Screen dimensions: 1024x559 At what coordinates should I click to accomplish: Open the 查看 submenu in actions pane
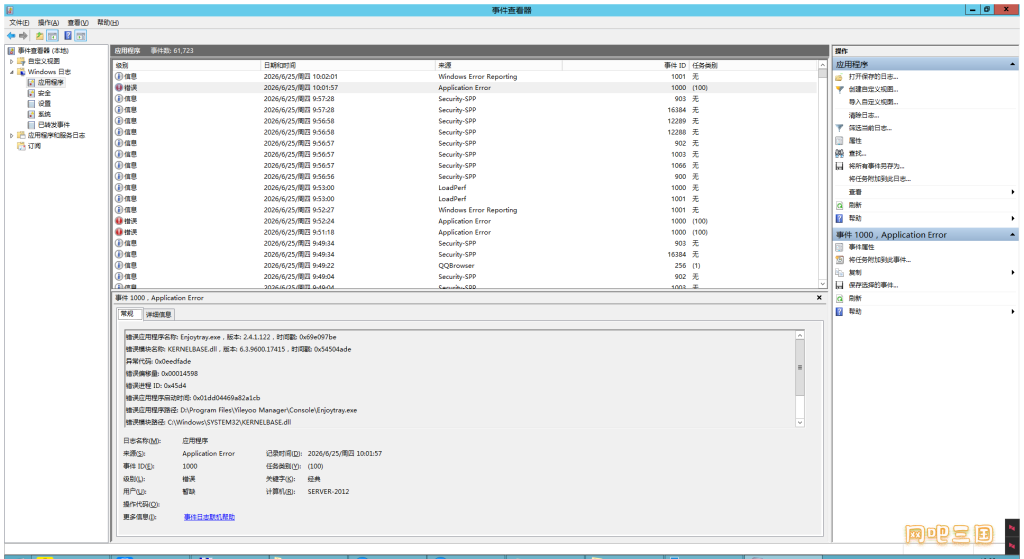[x=855, y=192]
